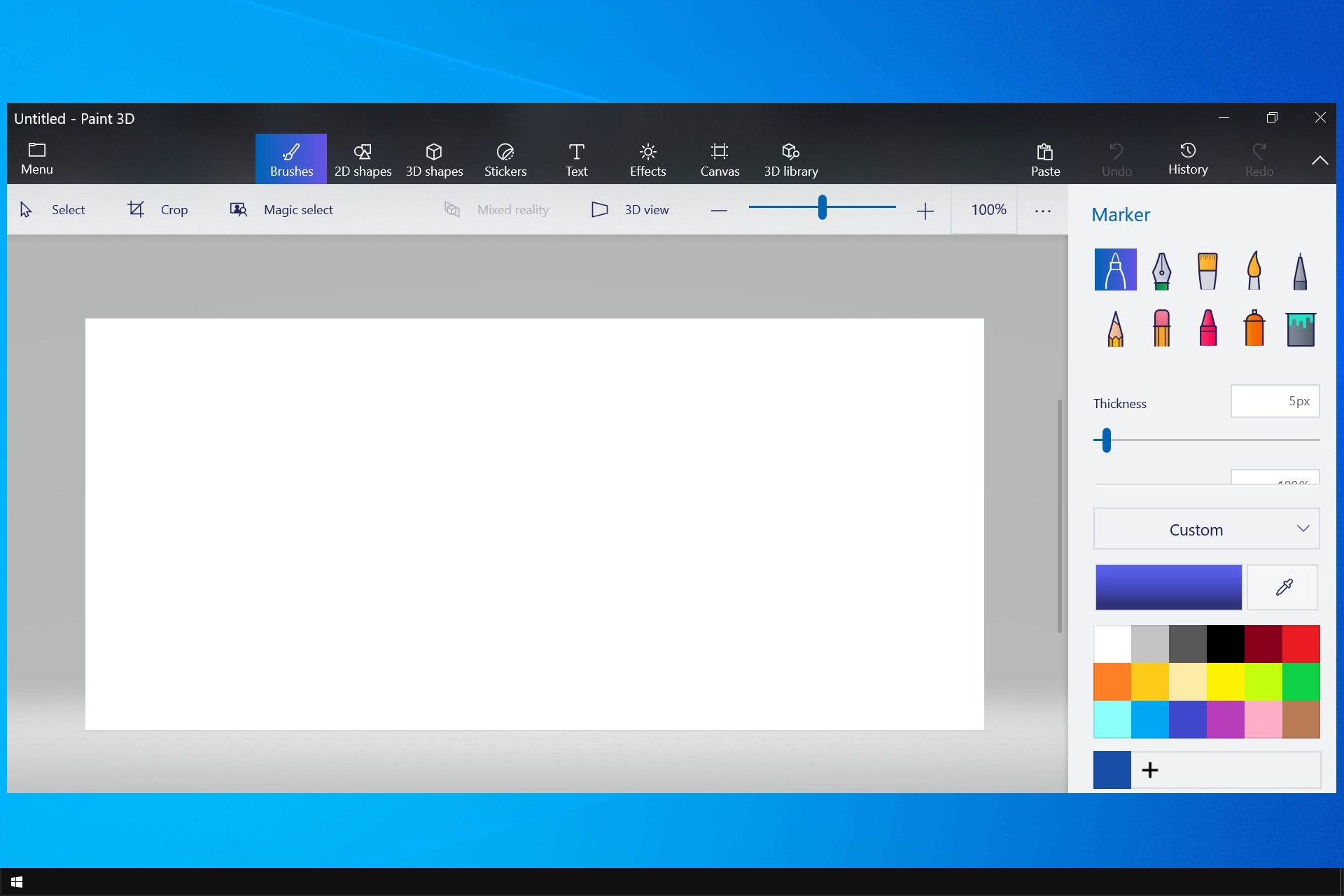Click the Thickness slider handle
Viewport: 1344px width, 896px height.
tap(1107, 440)
